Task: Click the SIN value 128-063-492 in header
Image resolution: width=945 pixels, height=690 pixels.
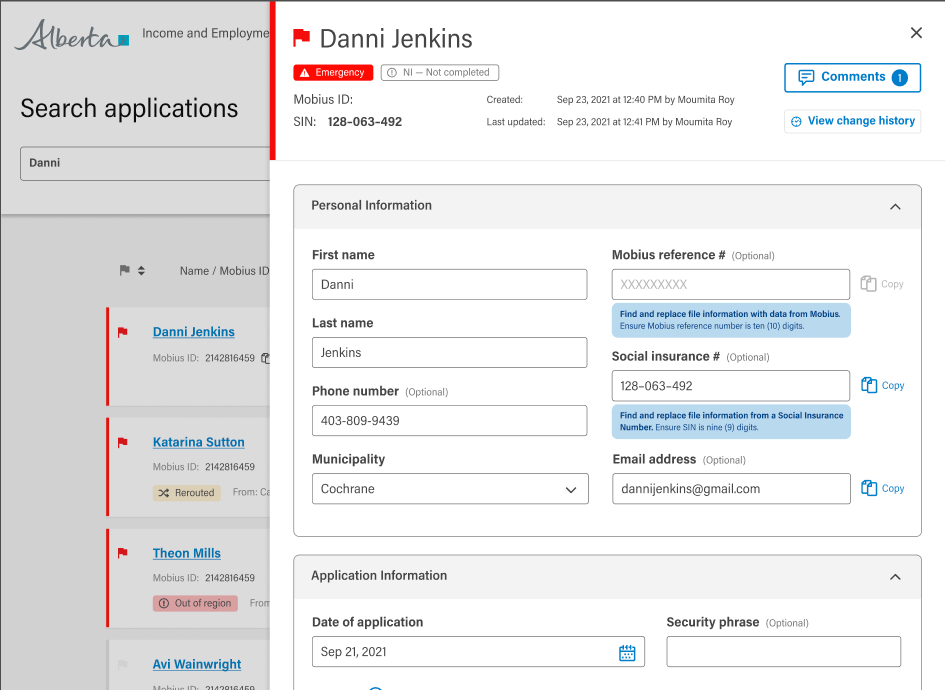Action: point(365,122)
